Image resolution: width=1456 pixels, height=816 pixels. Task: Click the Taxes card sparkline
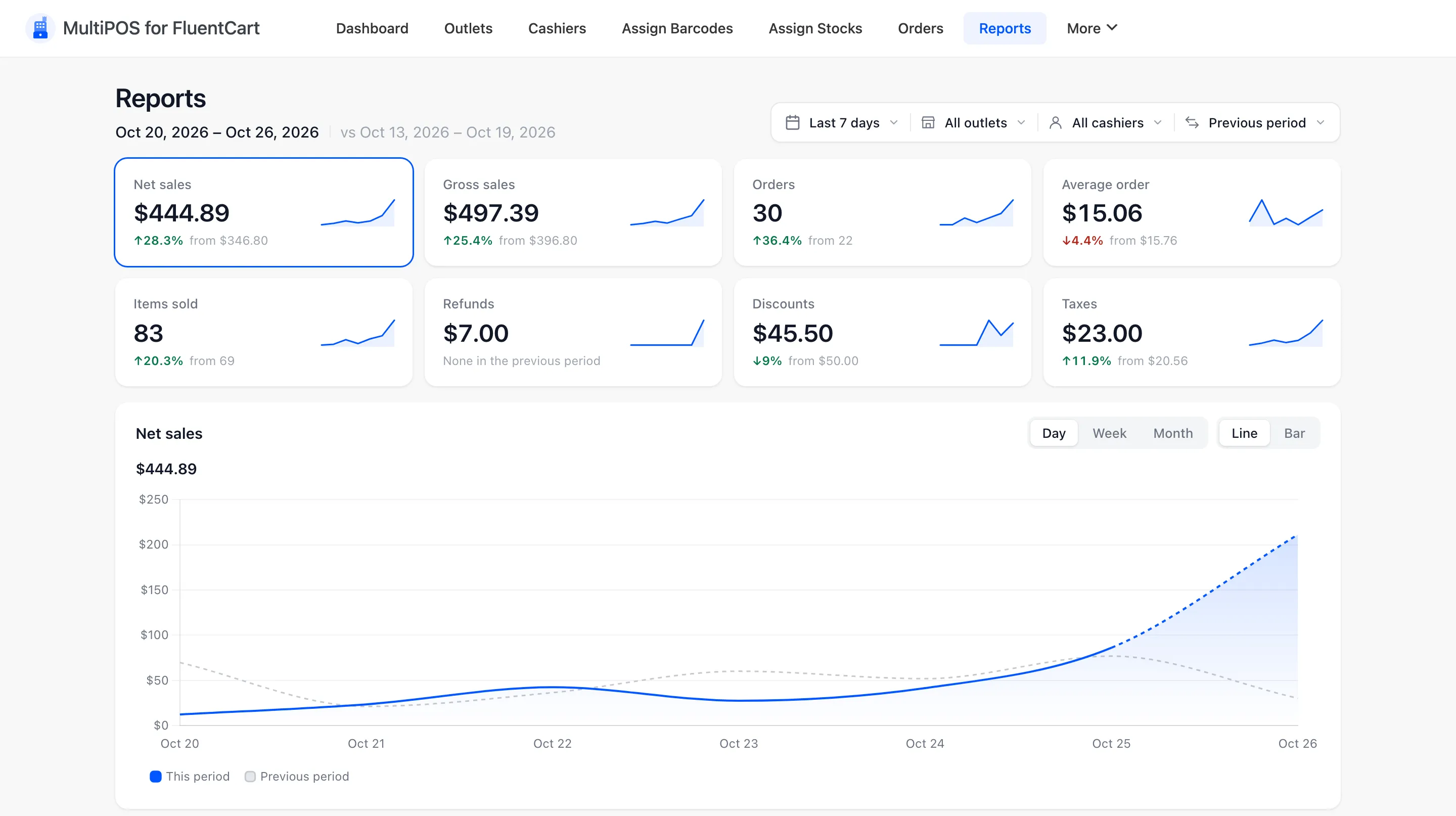[1286, 333]
